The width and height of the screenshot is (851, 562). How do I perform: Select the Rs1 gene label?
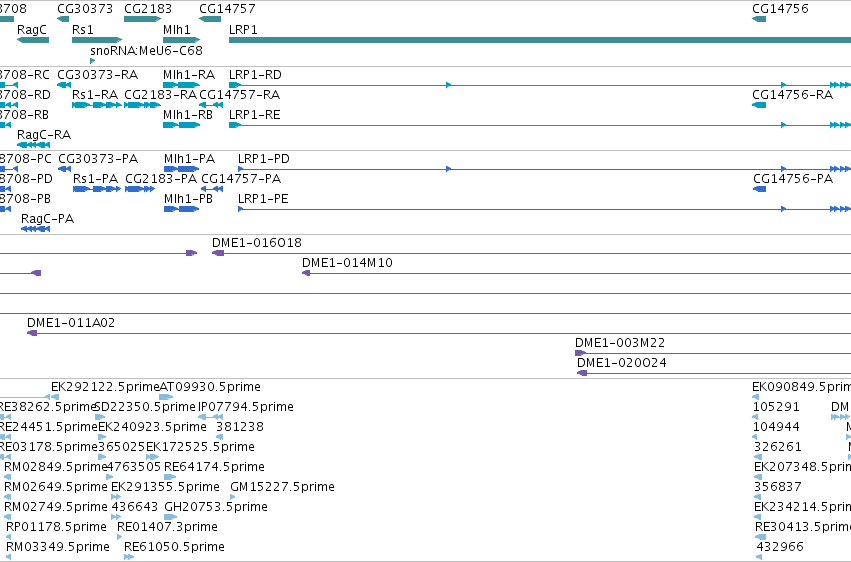point(82,29)
